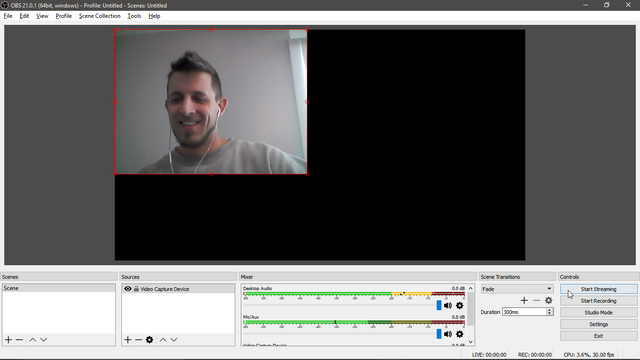Move scene up in Scenes panel

33,340
